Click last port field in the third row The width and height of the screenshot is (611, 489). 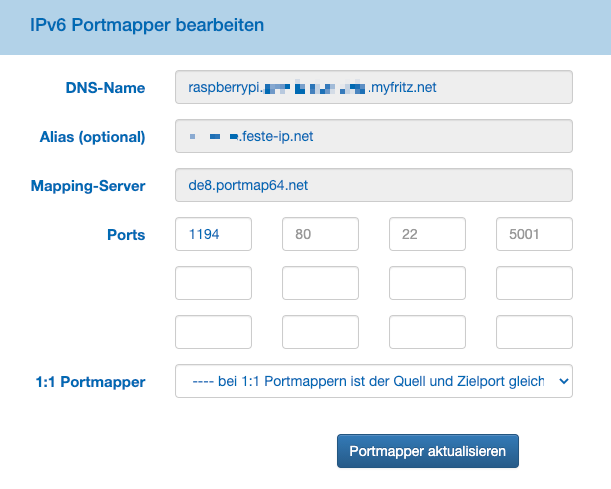(x=534, y=332)
